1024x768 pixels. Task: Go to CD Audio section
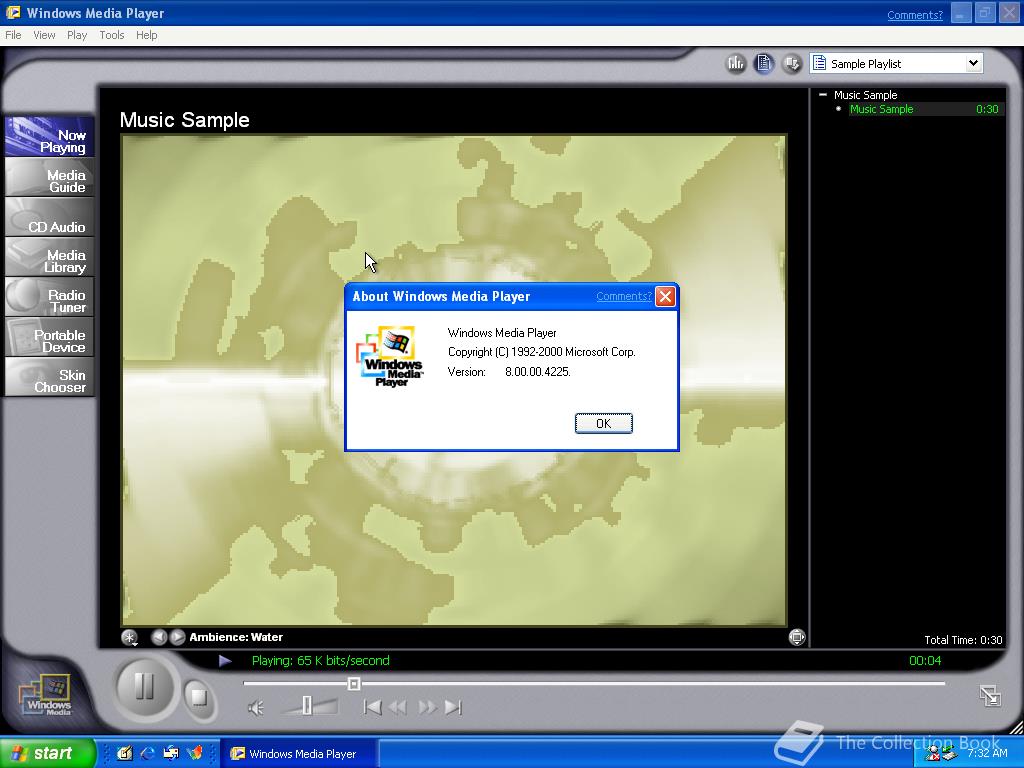point(50,217)
